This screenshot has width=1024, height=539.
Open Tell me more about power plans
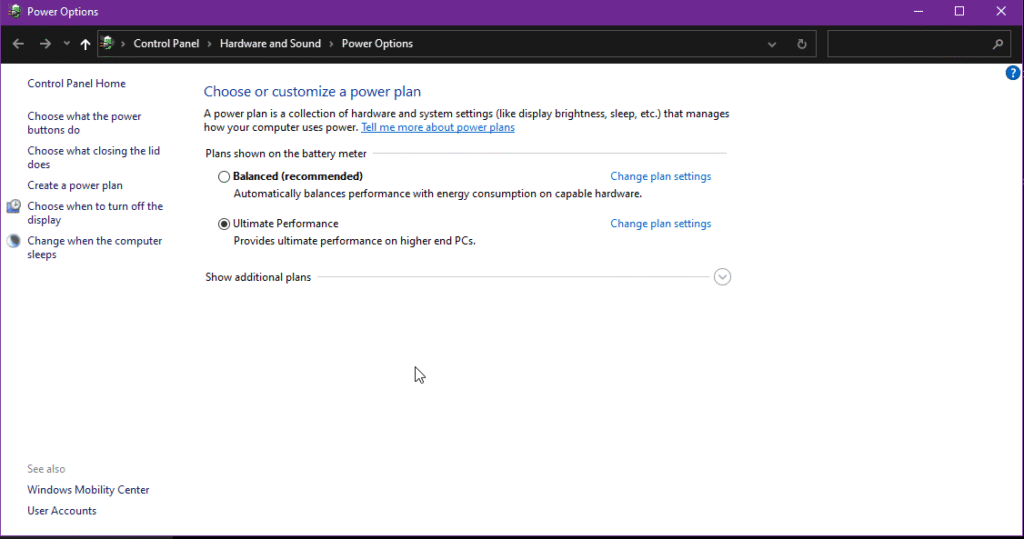[438, 127]
